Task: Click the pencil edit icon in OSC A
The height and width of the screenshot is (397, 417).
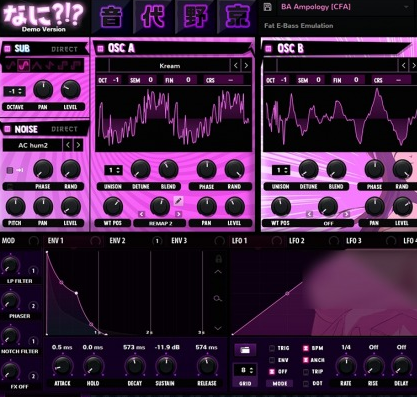Action: click(x=178, y=201)
